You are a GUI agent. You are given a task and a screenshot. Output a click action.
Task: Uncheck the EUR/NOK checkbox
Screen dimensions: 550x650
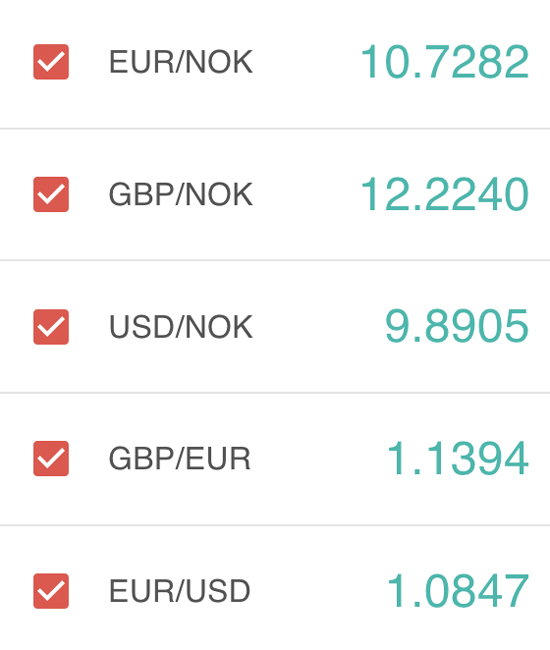[x=51, y=62]
